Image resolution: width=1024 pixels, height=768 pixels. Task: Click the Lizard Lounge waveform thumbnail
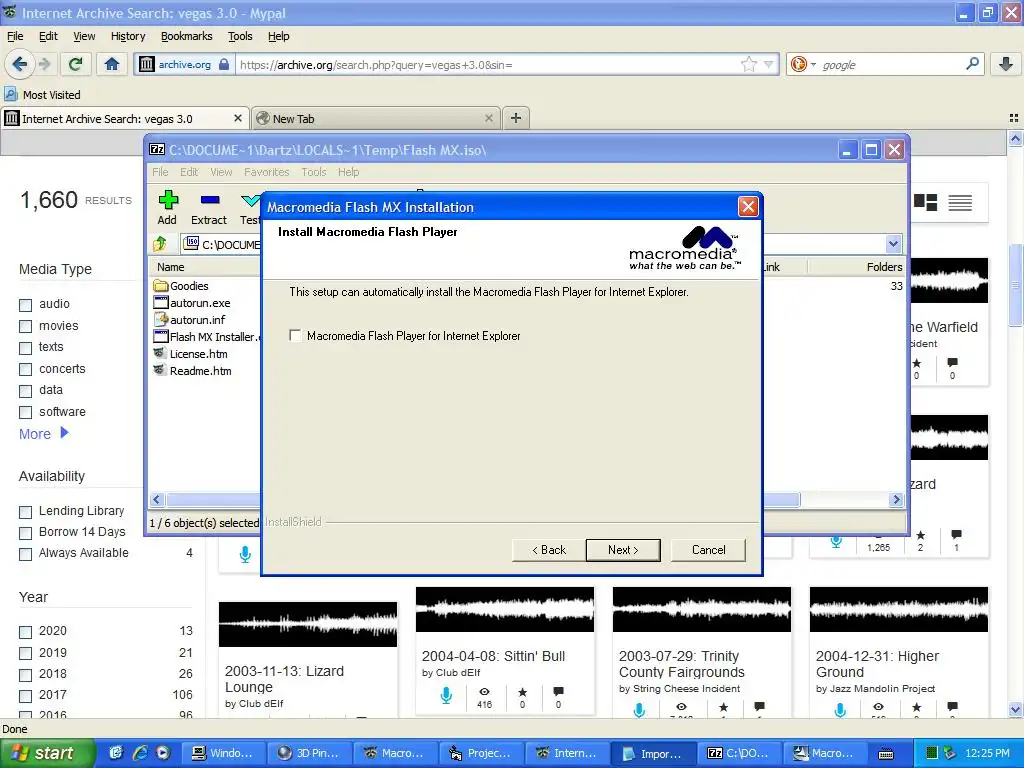(x=308, y=624)
